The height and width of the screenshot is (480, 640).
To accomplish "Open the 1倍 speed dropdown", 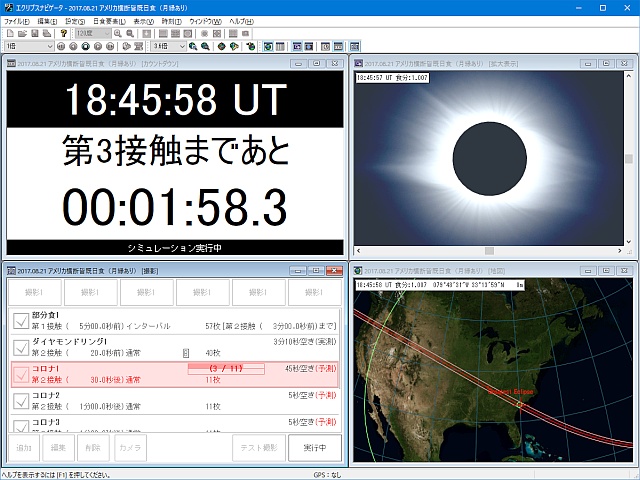I will point(46,46).
